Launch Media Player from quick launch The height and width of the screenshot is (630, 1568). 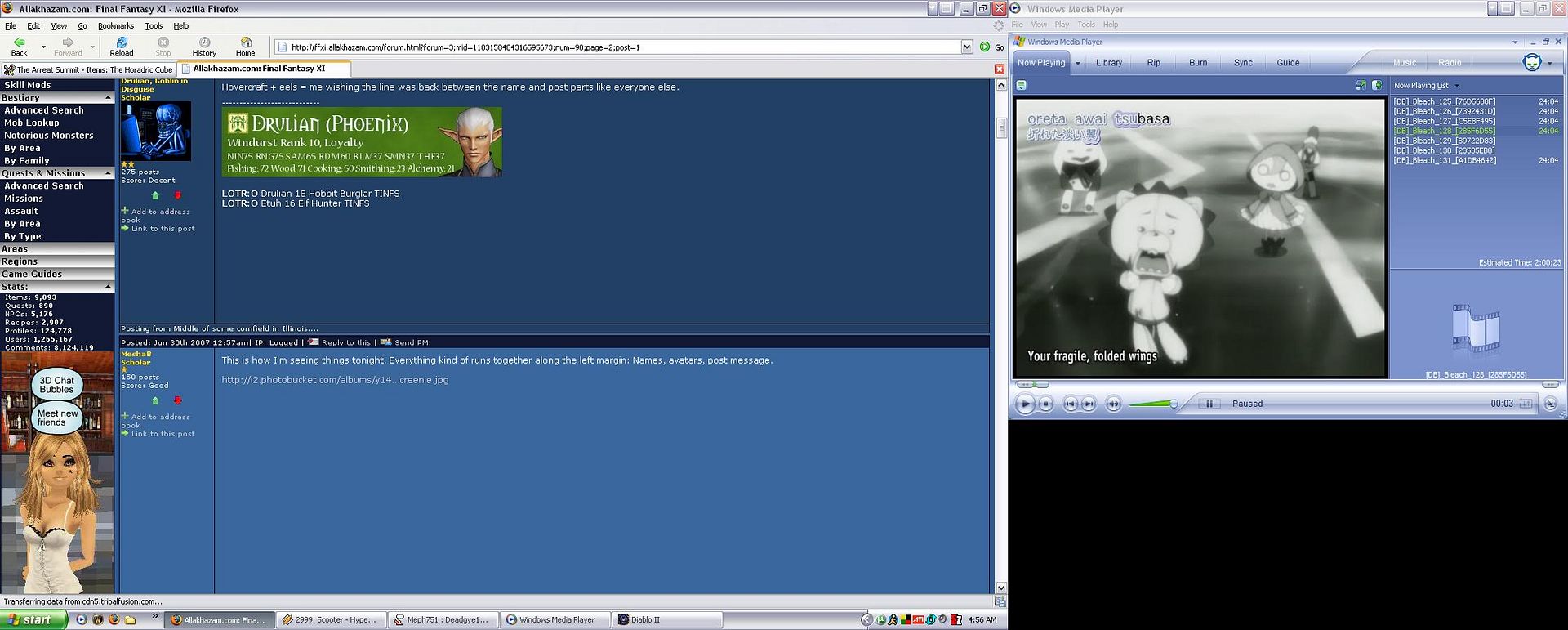(81, 620)
